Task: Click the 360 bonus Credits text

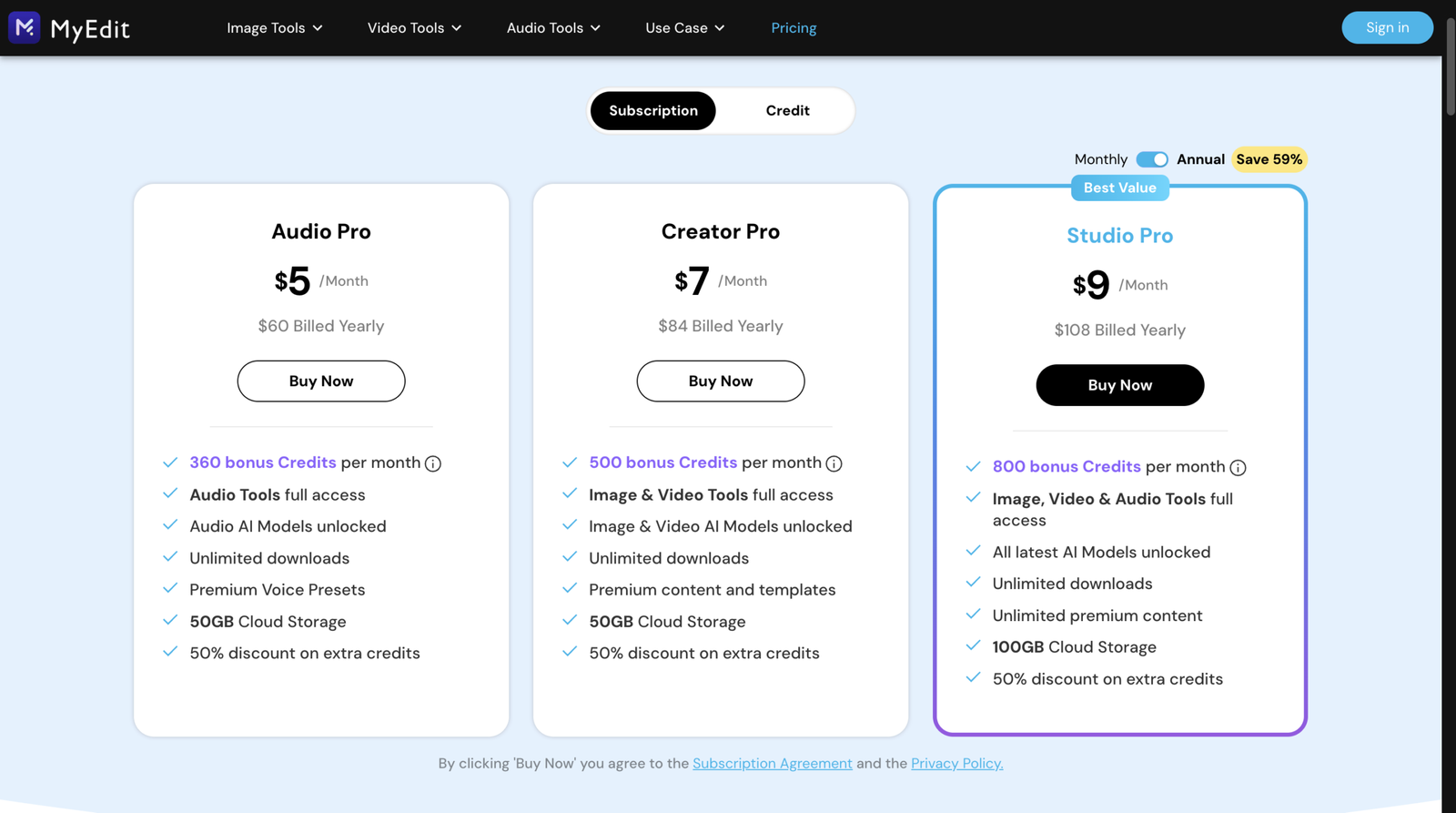Action: click(263, 462)
